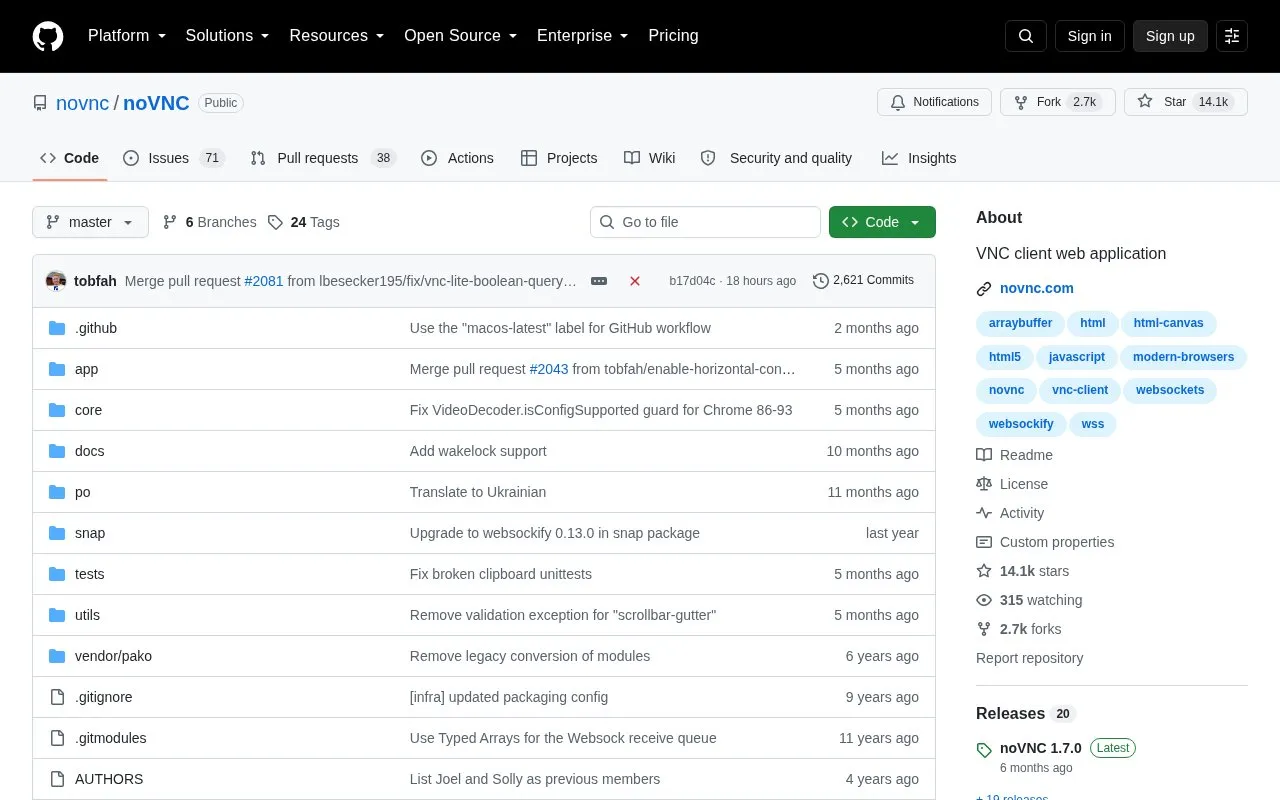Open the appearance settings icon button
This screenshot has height=800, width=1280.
coord(1232,36)
